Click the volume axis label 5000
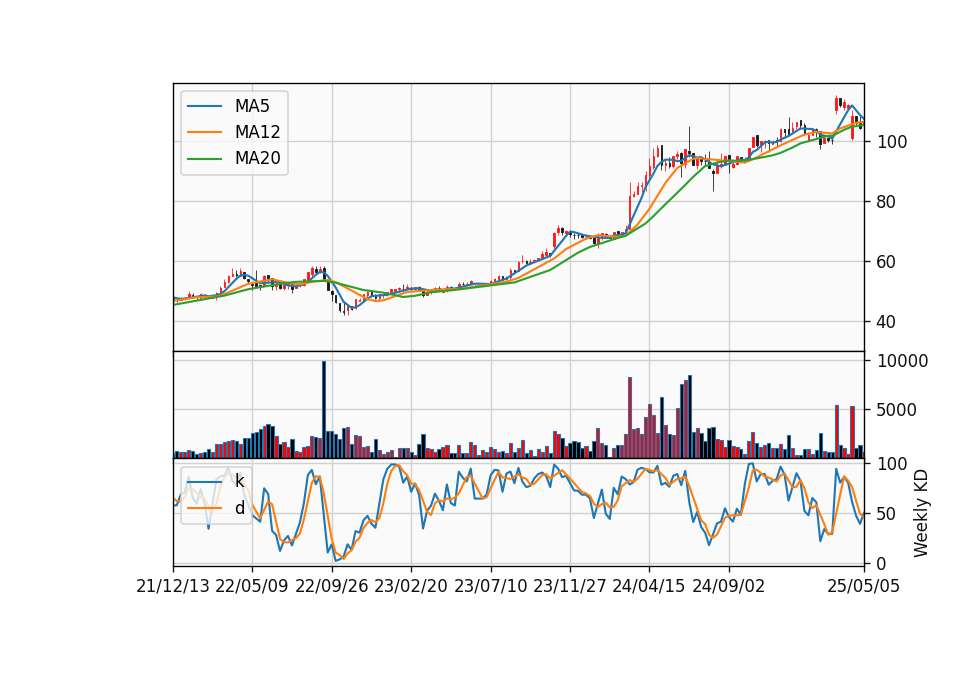Viewport: 960px width, 690px height. coord(897,410)
